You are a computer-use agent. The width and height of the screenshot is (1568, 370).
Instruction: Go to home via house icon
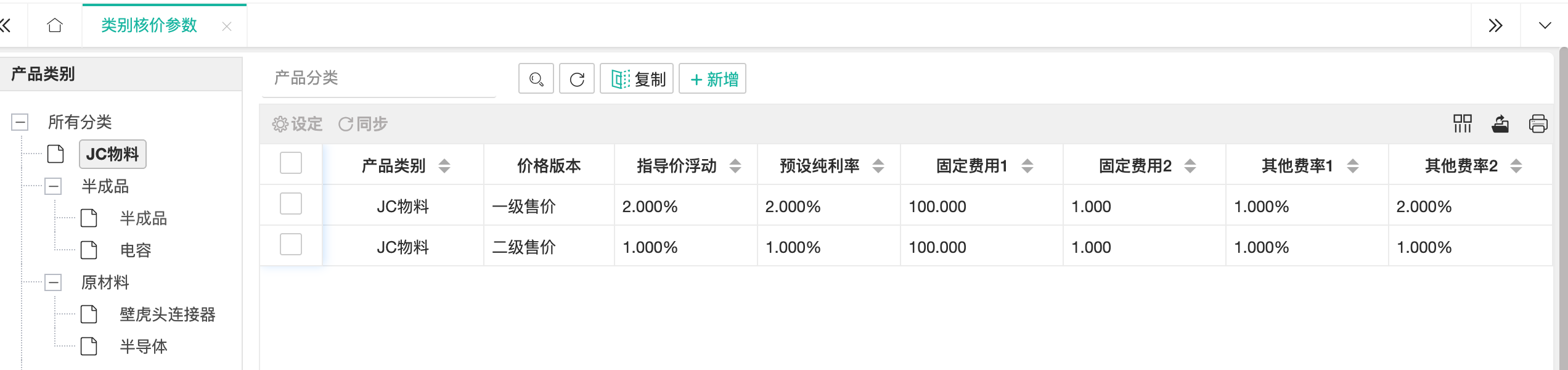[55, 25]
